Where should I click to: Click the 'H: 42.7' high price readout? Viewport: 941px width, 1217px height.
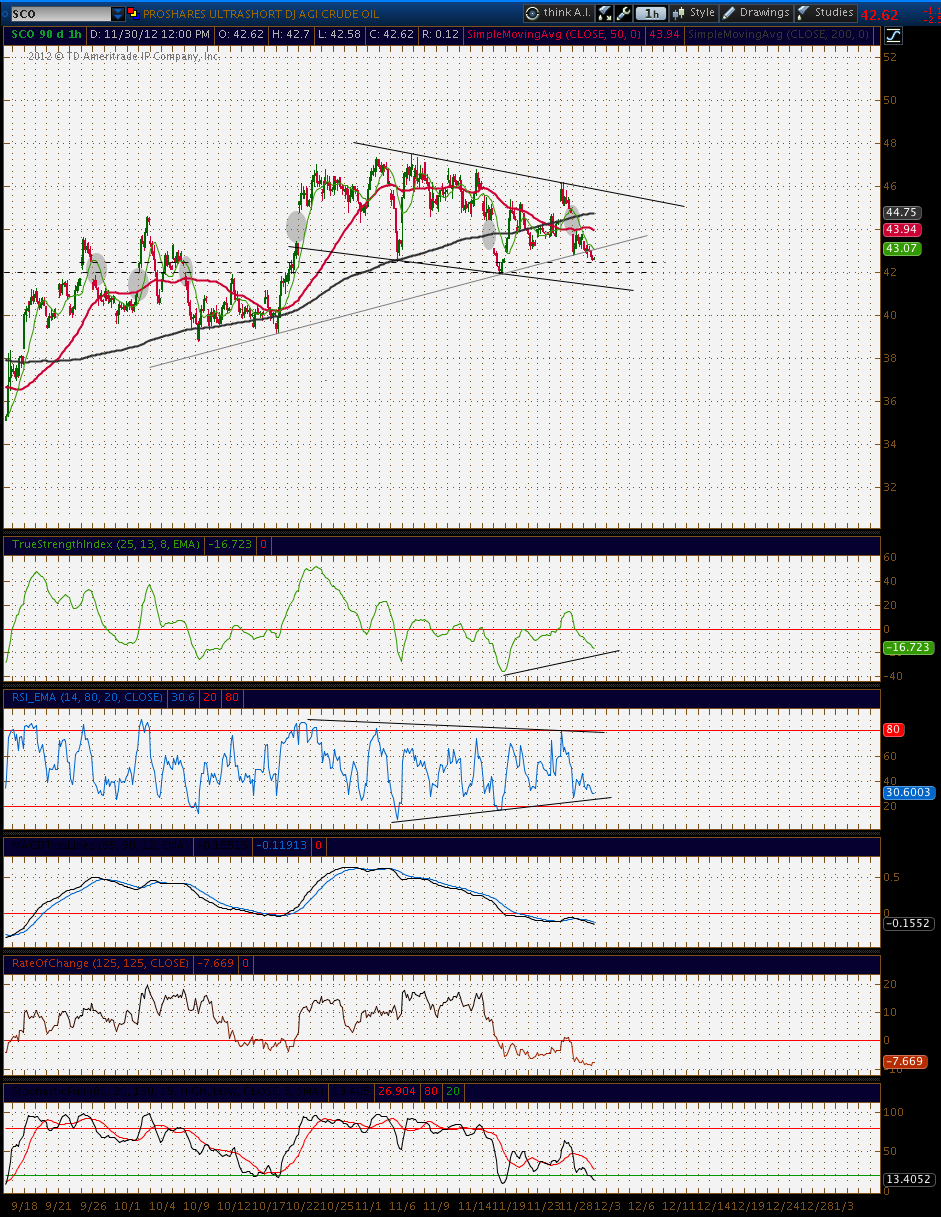click(292, 35)
